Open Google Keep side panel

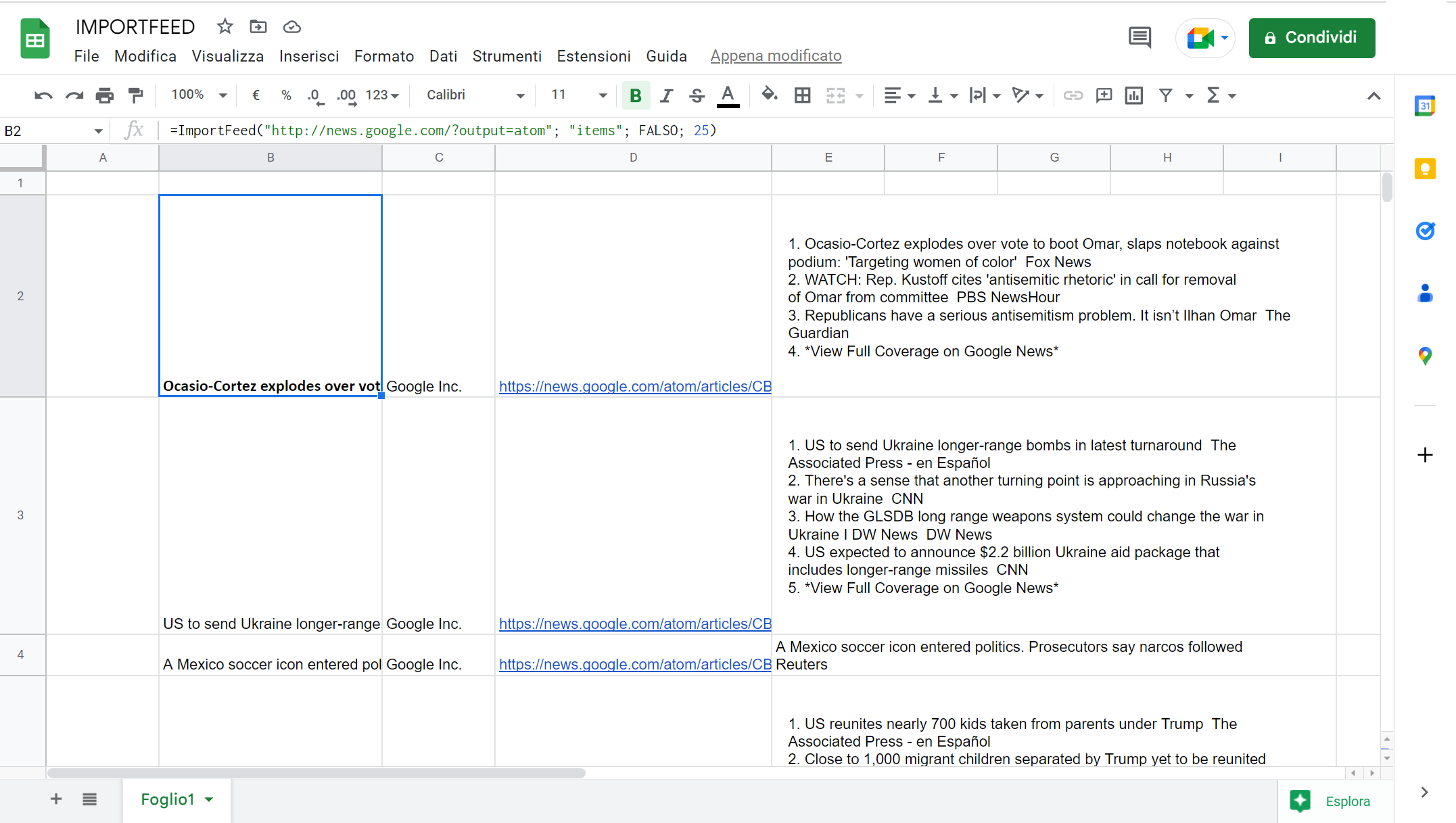tap(1425, 168)
